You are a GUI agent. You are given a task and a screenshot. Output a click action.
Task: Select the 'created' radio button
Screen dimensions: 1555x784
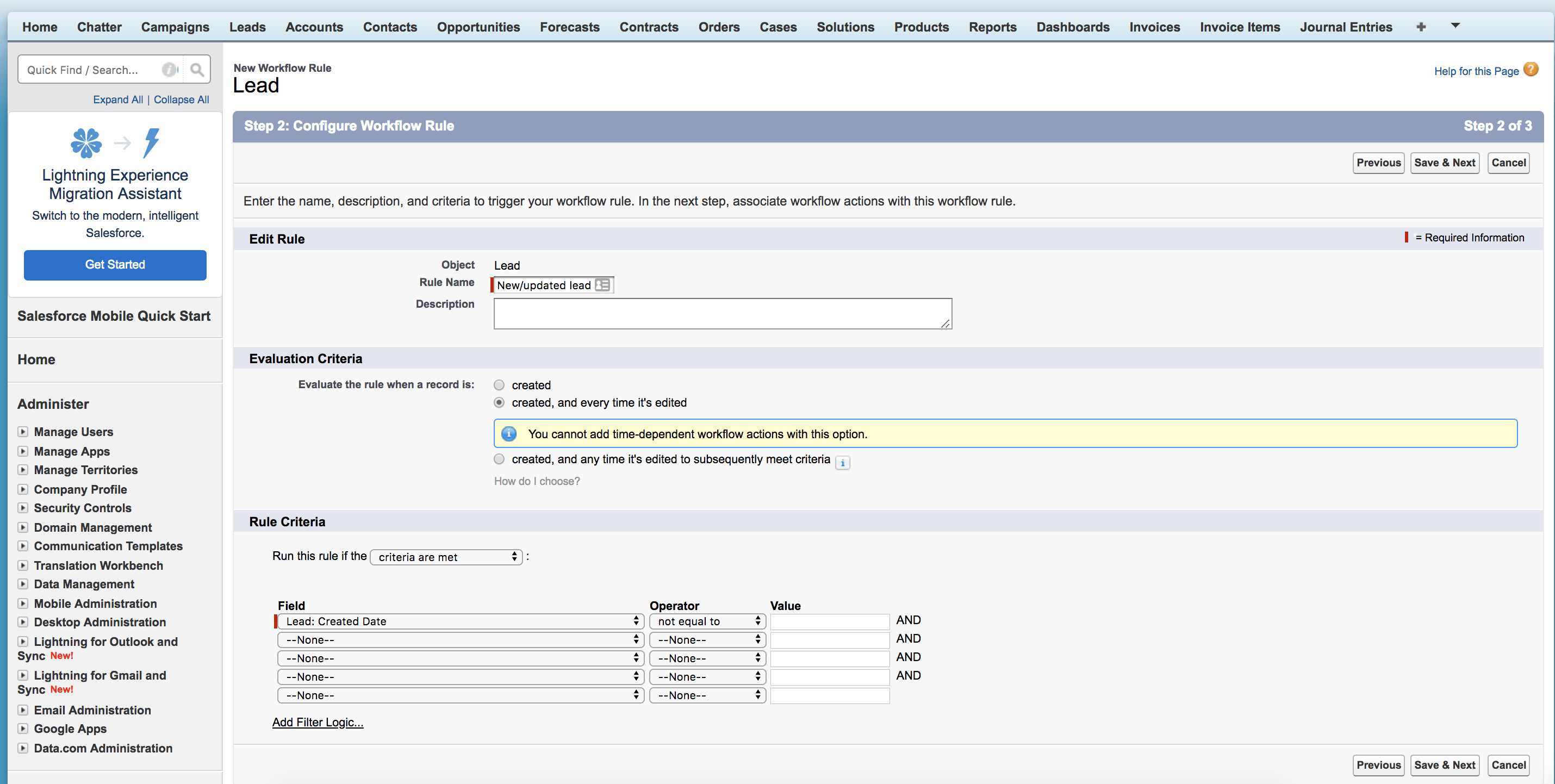coord(499,385)
